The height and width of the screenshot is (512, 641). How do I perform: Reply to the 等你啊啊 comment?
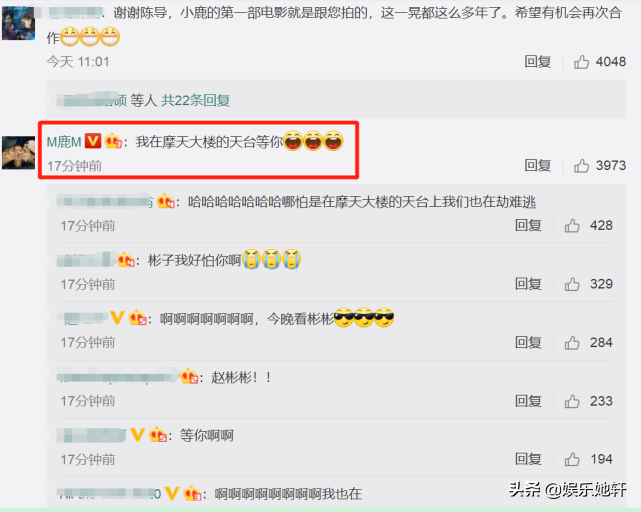tap(528, 459)
